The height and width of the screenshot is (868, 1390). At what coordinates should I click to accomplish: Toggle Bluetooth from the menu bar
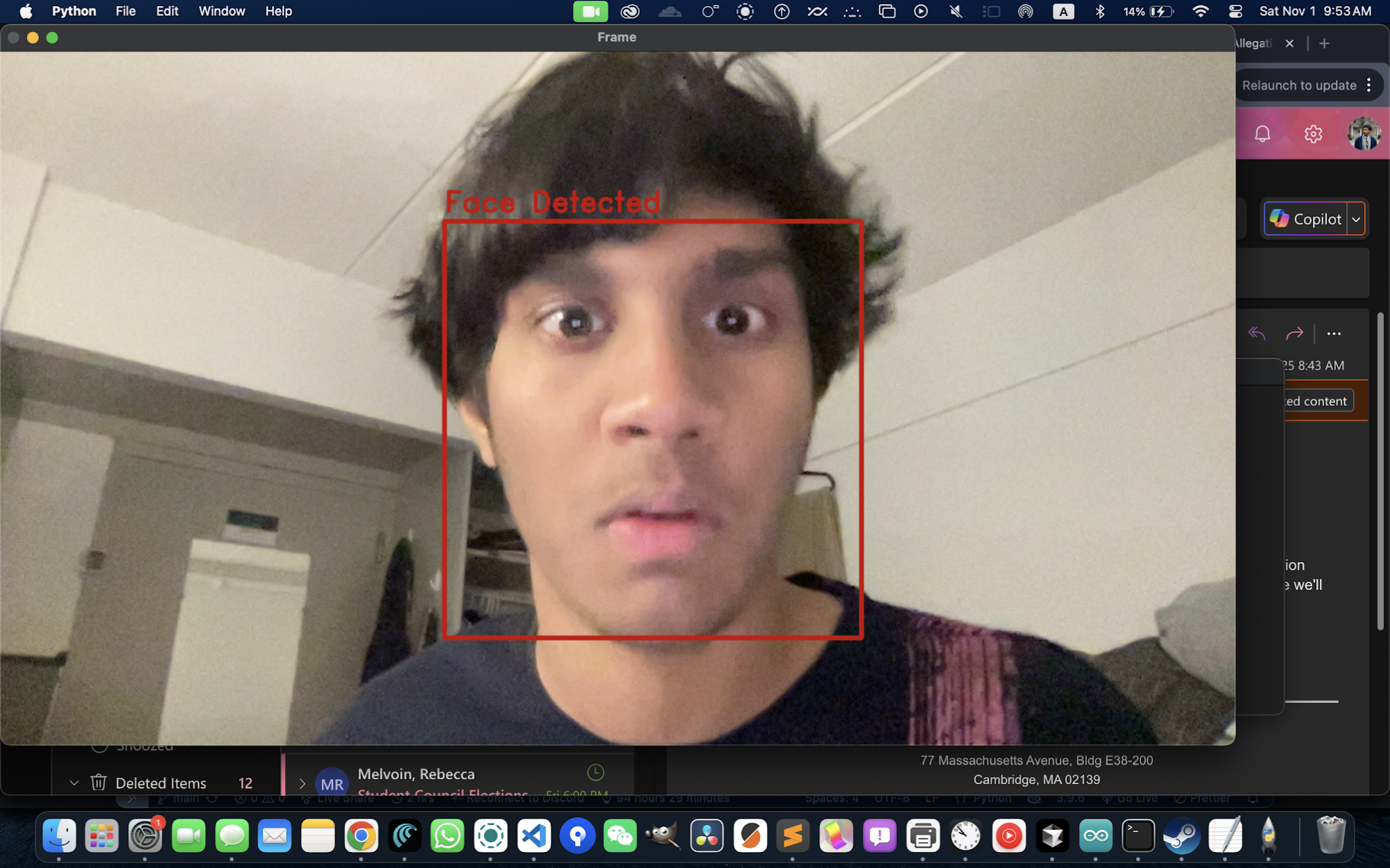[1099, 11]
